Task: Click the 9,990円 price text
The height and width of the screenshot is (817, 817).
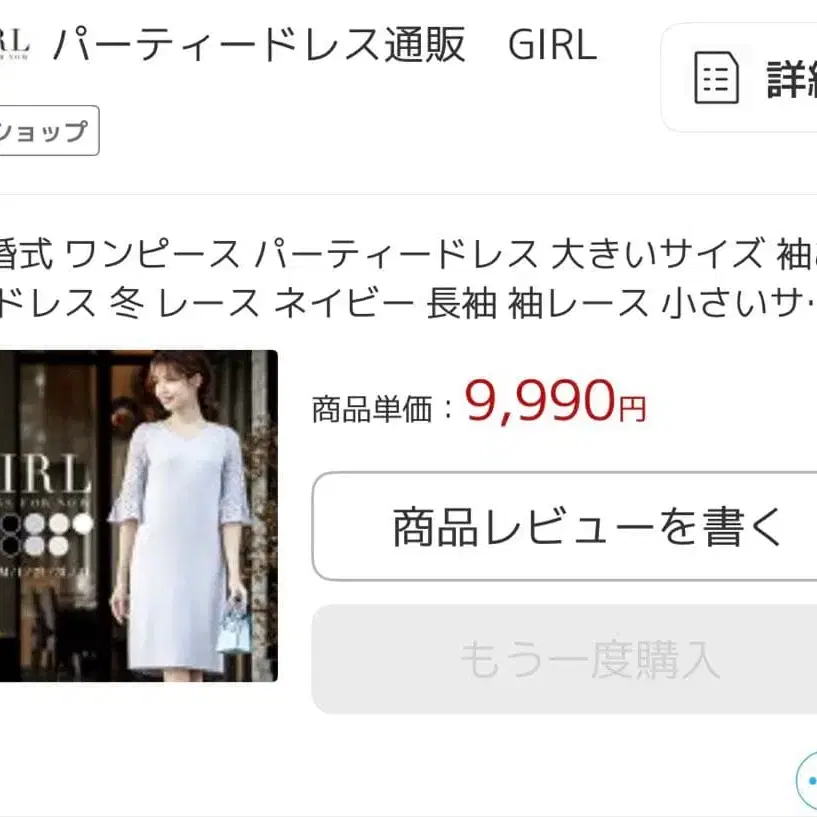Action: click(x=555, y=402)
